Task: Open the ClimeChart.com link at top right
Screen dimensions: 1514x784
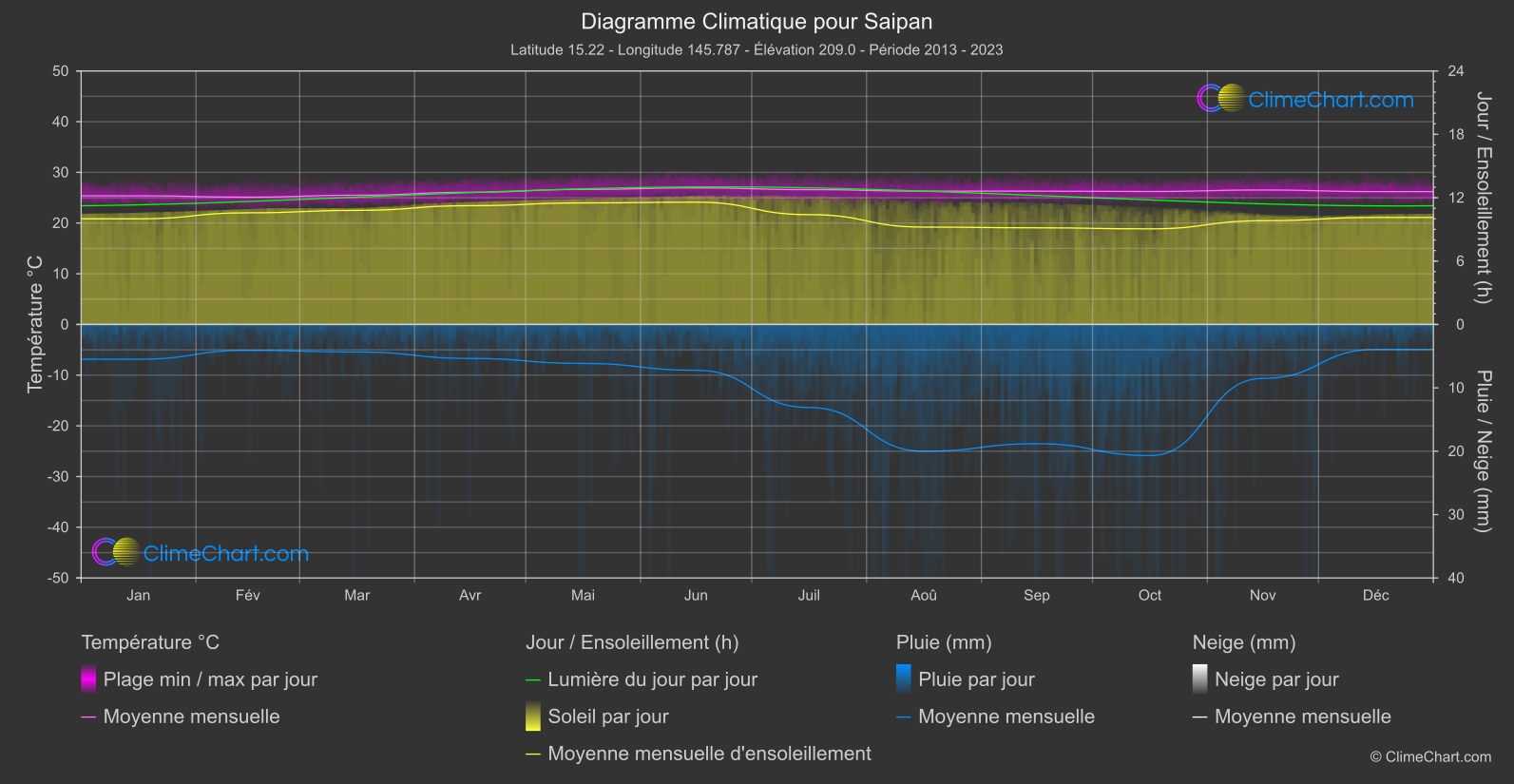Action: [1331, 100]
